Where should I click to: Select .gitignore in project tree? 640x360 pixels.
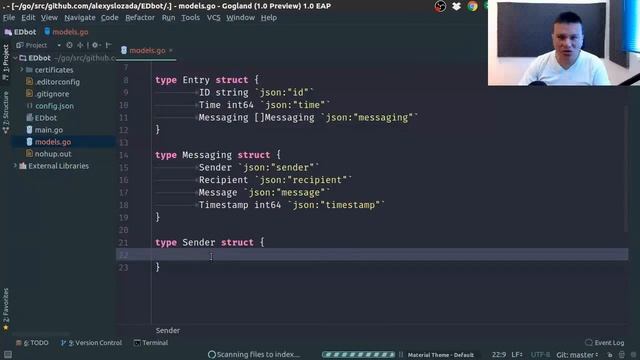pyautogui.click(x=52, y=94)
